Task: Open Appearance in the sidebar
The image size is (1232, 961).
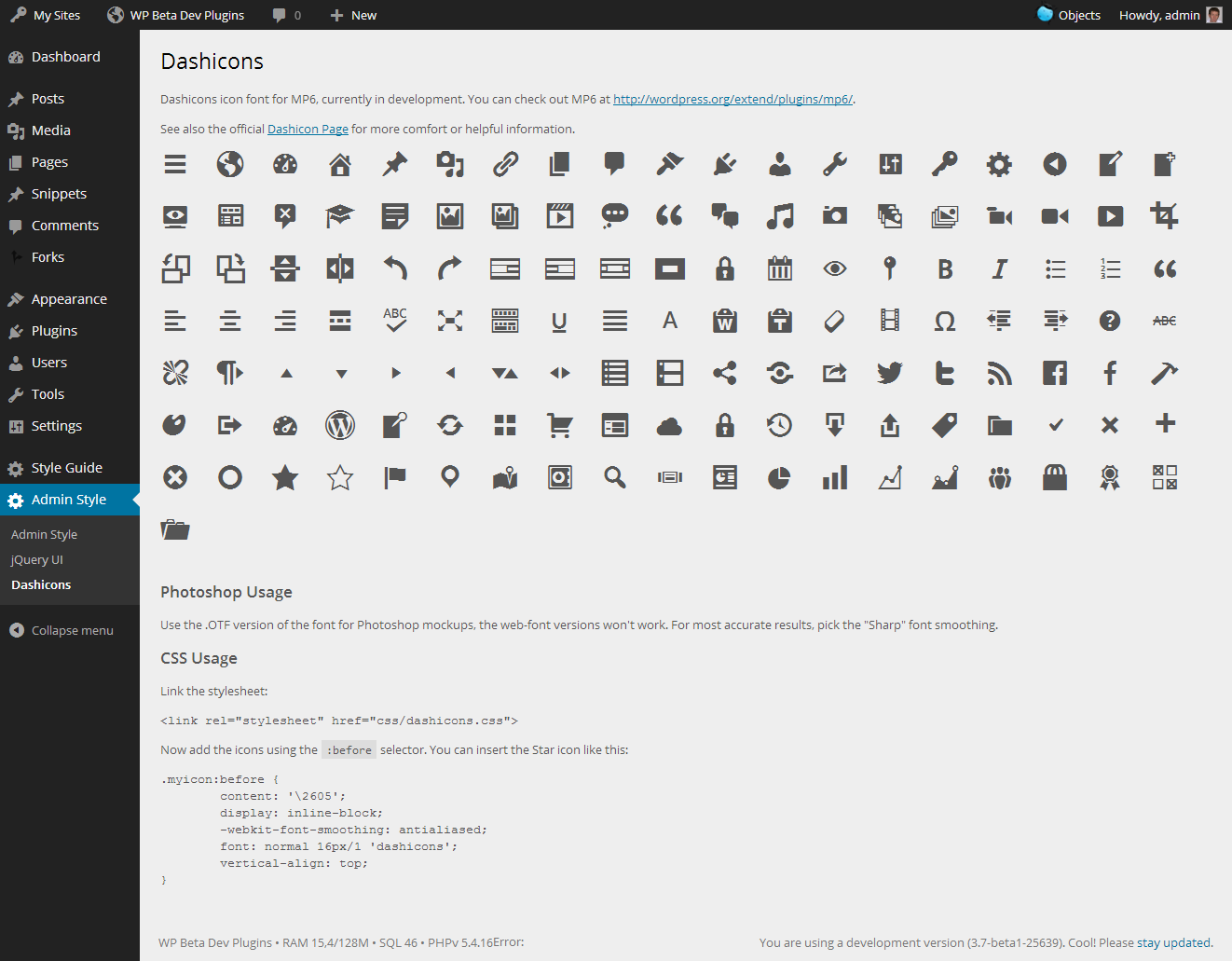Action: tap(70, 299)
